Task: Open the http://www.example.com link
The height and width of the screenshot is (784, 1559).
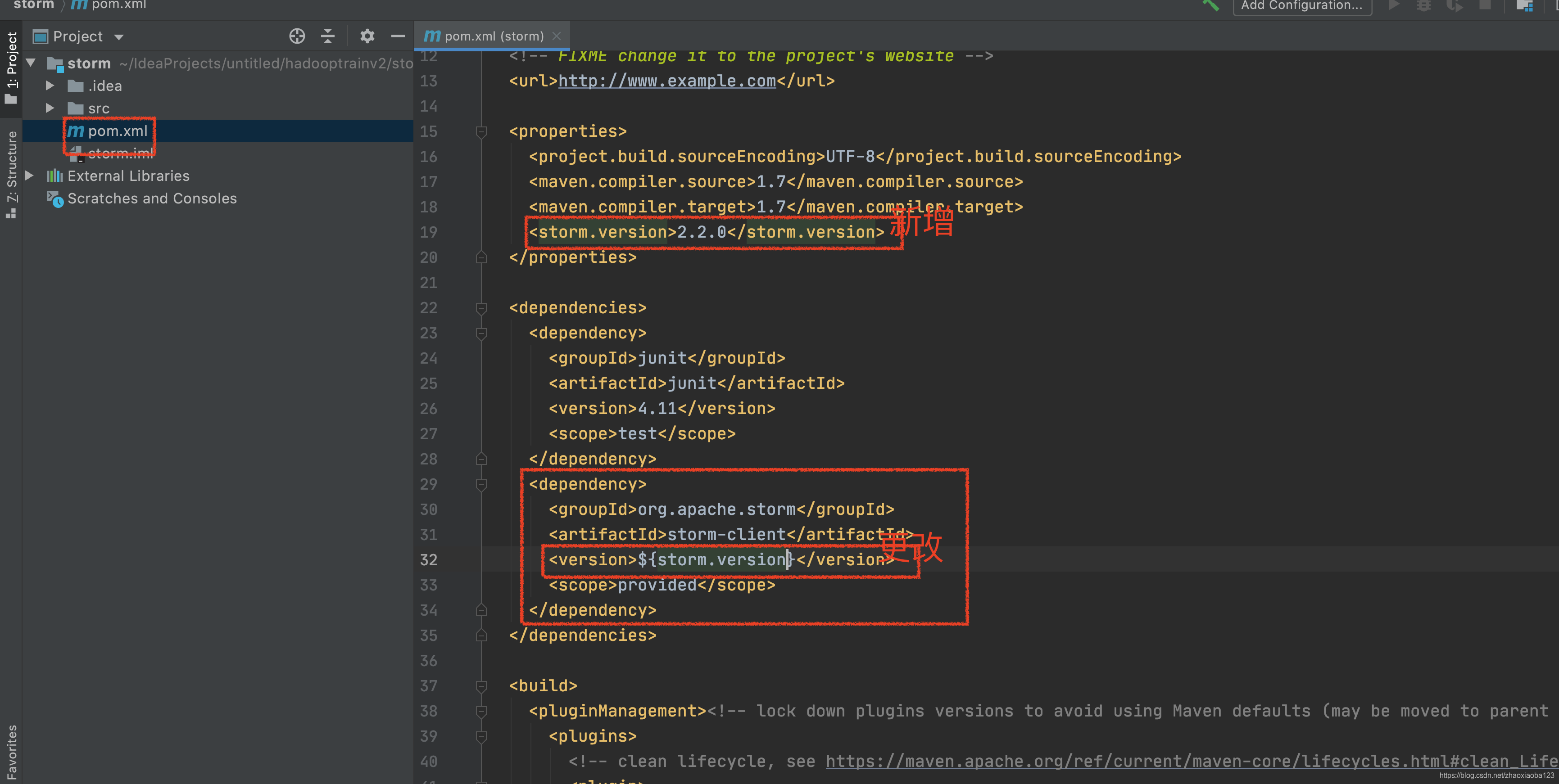Action: [666, 81]
